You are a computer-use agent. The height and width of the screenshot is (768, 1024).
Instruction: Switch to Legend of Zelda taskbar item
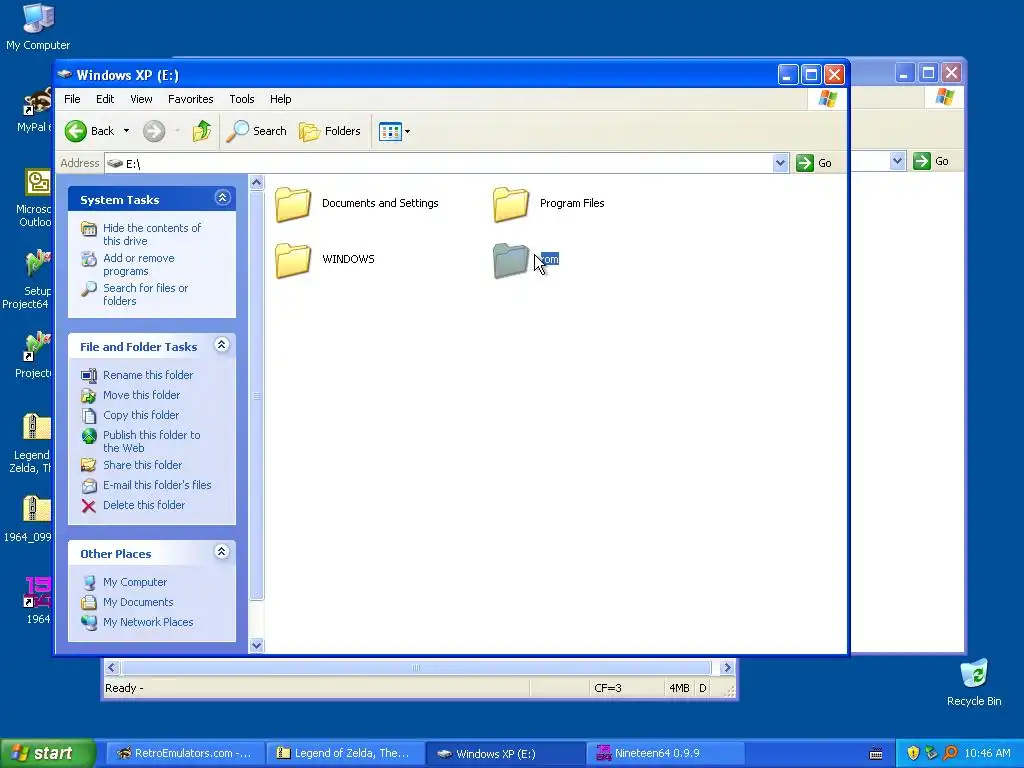coord(344,754)
